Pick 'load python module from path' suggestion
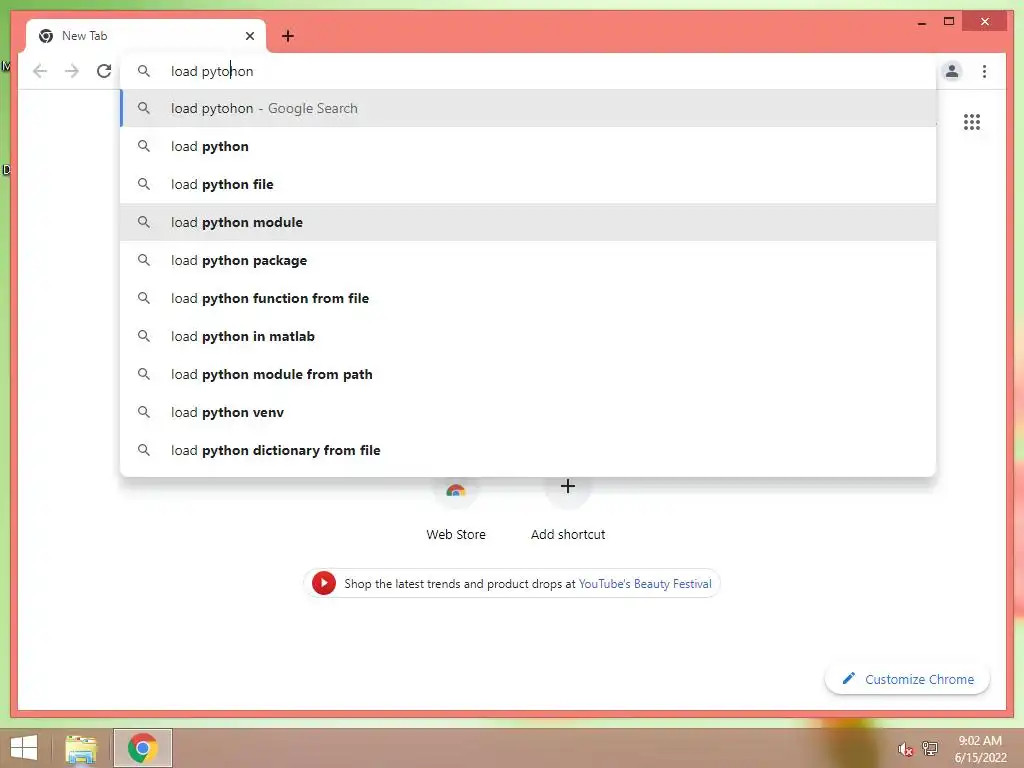This screenshot has height=768, width=1024. pyautogui.click(x=528, y=374)
